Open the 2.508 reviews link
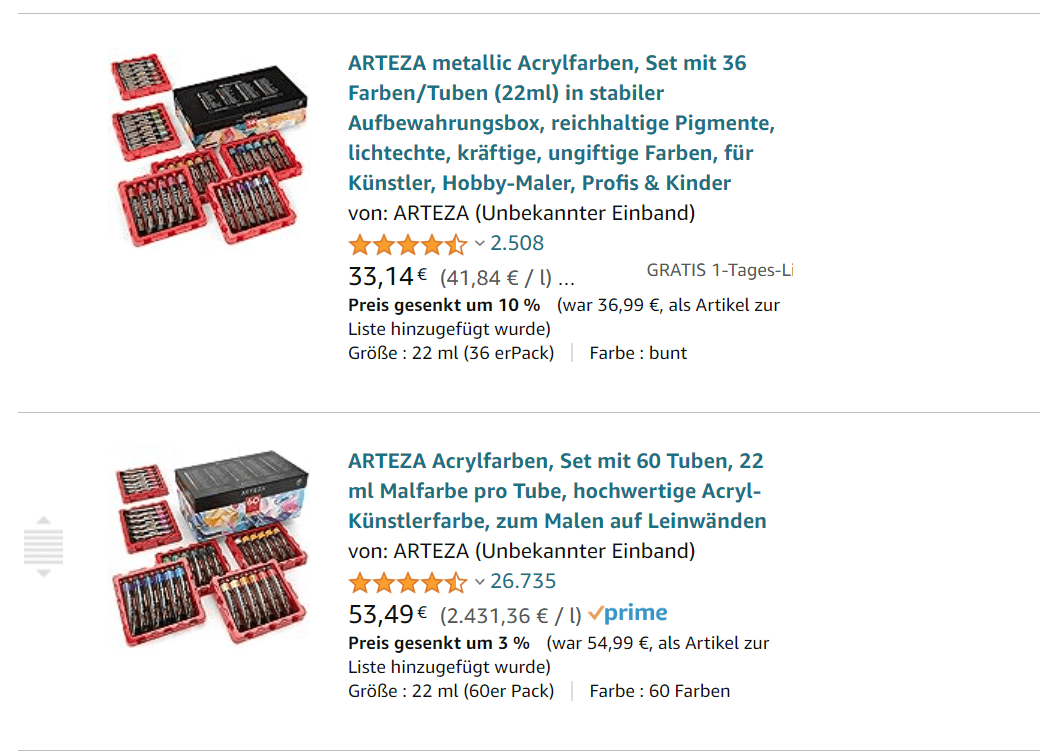The image size is (1040, 752). tap(517, 243)
